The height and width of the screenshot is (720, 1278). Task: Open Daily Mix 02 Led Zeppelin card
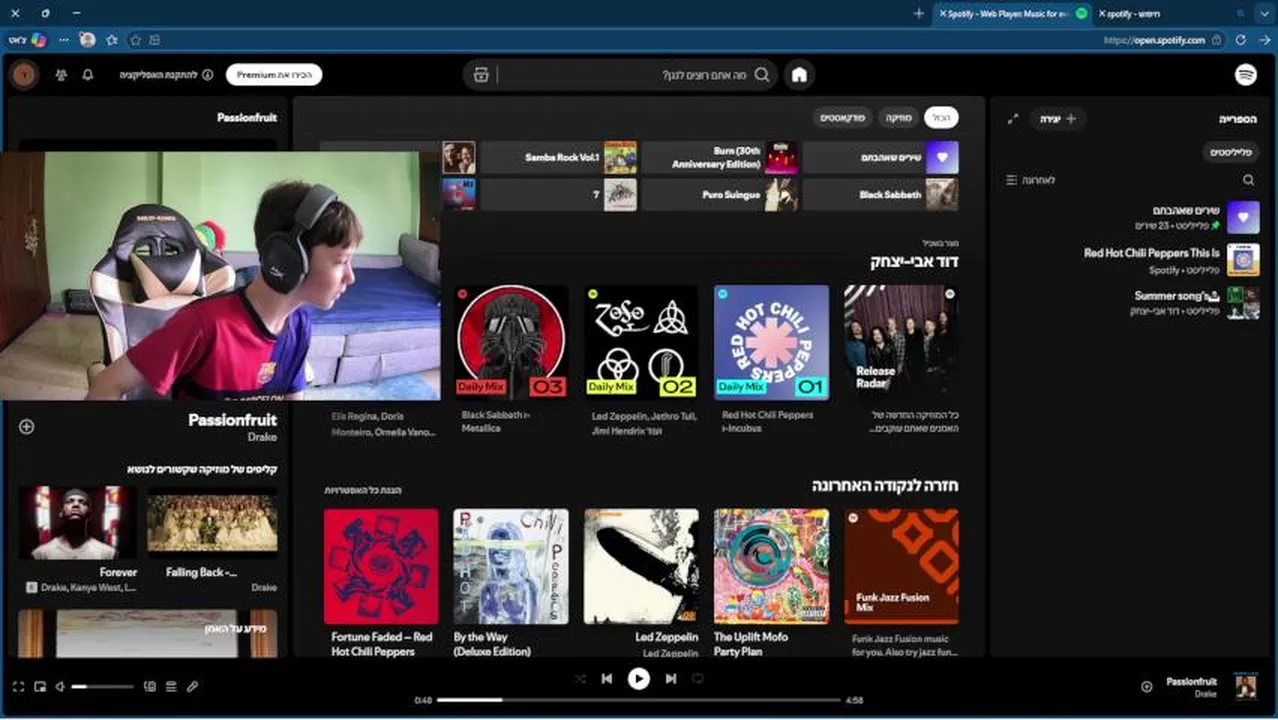(x=641, y=360)
